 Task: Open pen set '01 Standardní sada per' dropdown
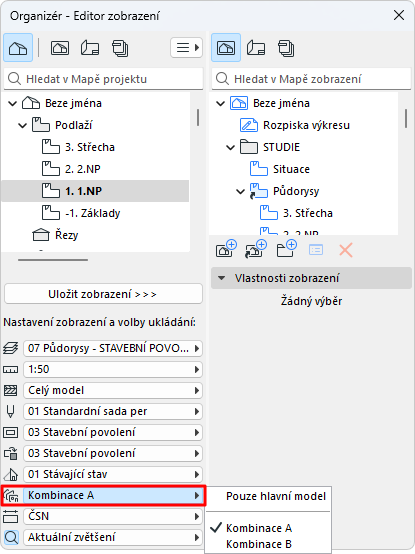pyautogui.click(x=113, y=411)
